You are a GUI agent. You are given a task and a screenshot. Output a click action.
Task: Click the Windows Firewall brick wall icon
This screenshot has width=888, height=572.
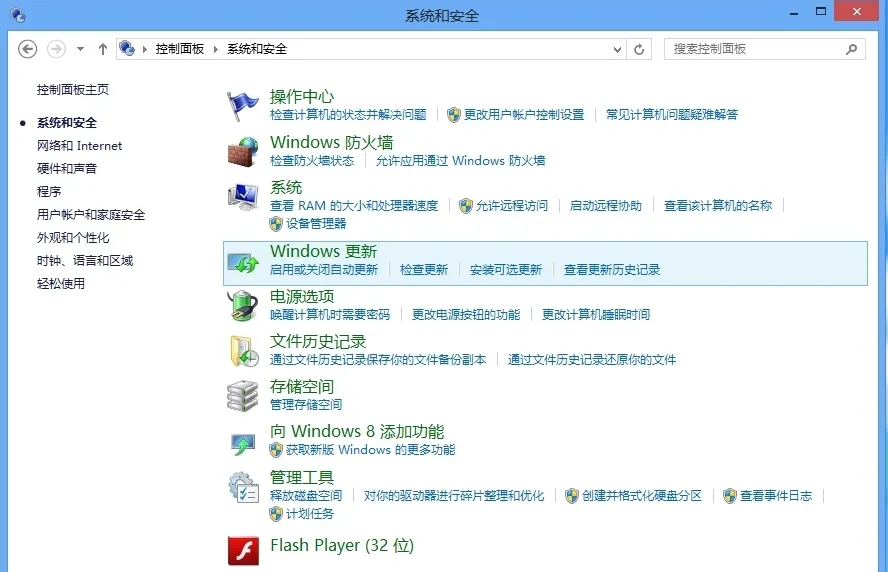point(243,152)
